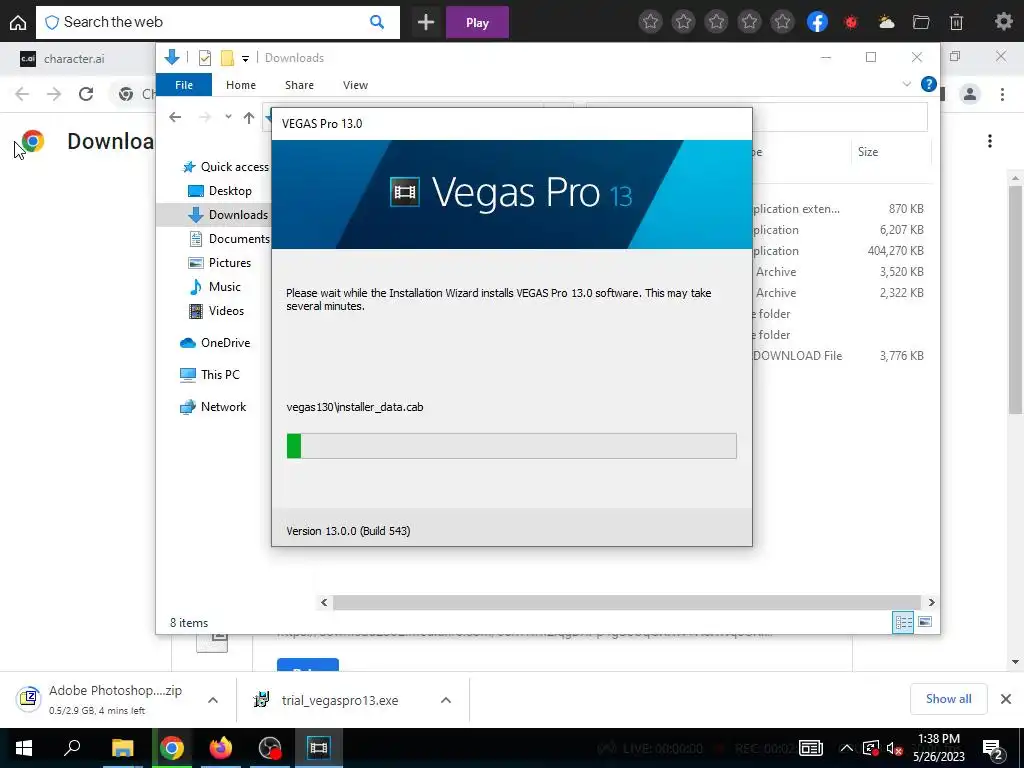
Task: Go to browser home page icon
Action: point(18,23)
